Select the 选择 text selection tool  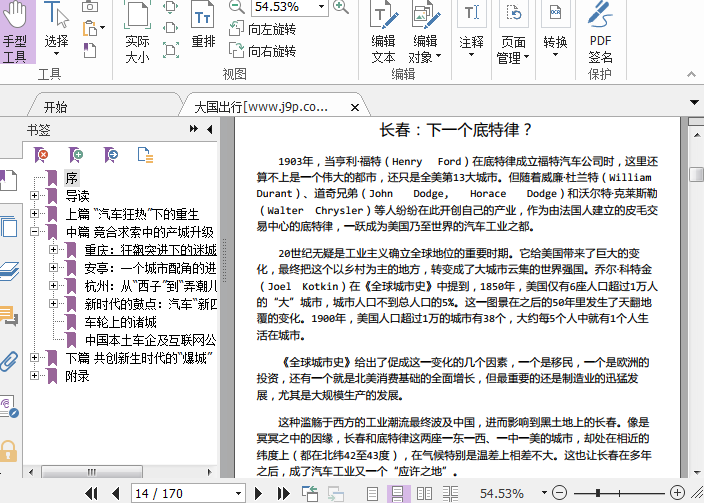coord(57,27)
